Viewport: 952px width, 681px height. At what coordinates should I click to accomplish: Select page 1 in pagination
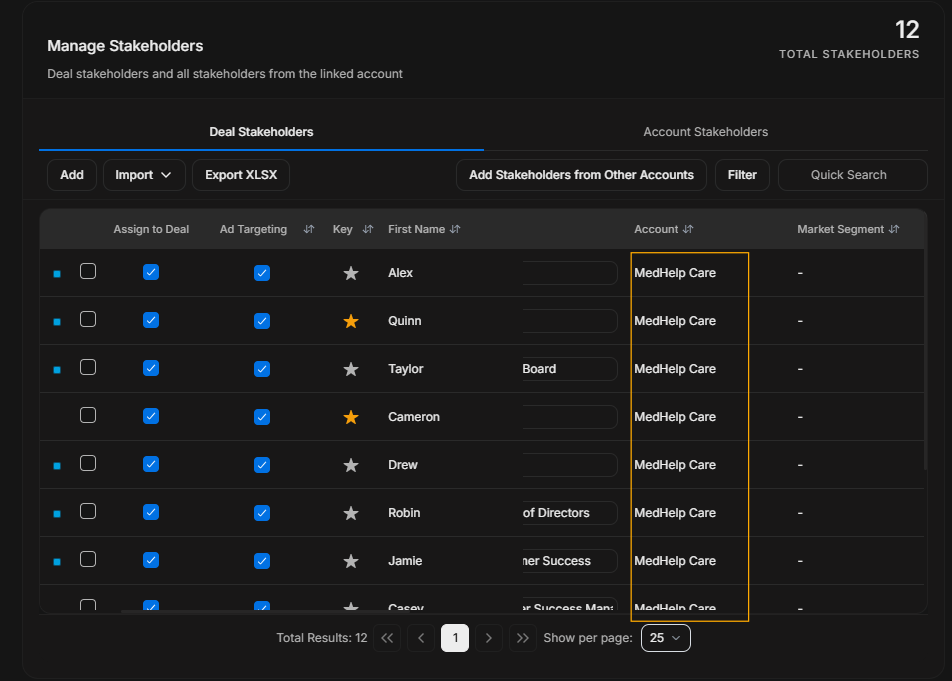455,638
